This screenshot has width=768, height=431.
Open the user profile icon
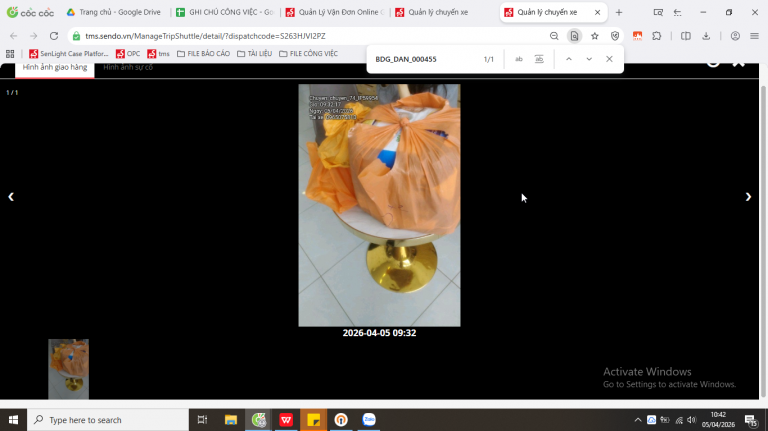[x=735, y=36]
